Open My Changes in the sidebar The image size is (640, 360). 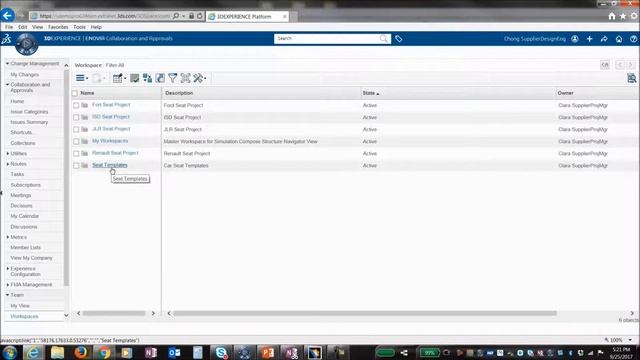pos(24,75)
